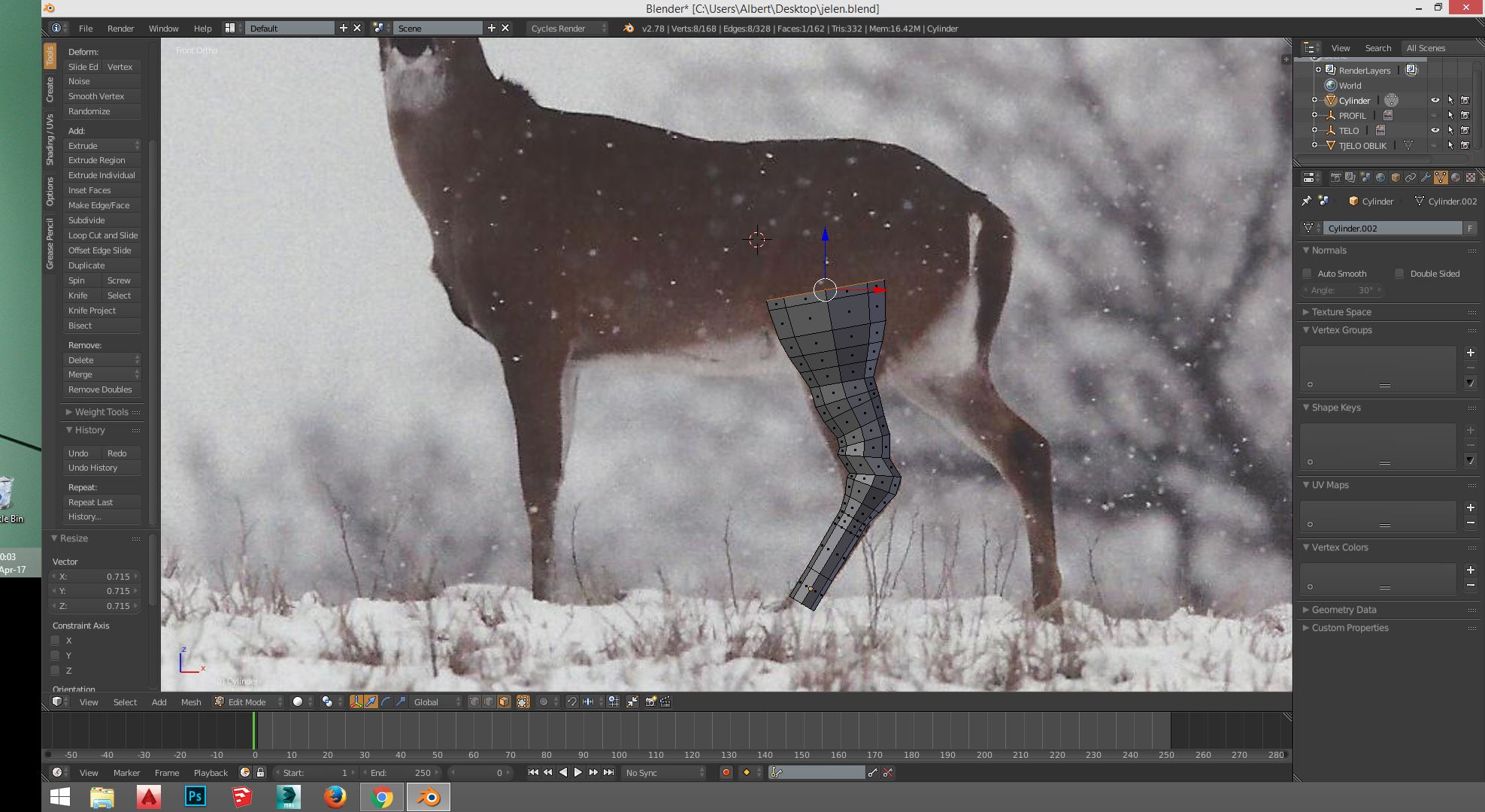Click the pin icon in properties panel
The height and width of the screenshot is (812, 1485).
point(1306,201)
